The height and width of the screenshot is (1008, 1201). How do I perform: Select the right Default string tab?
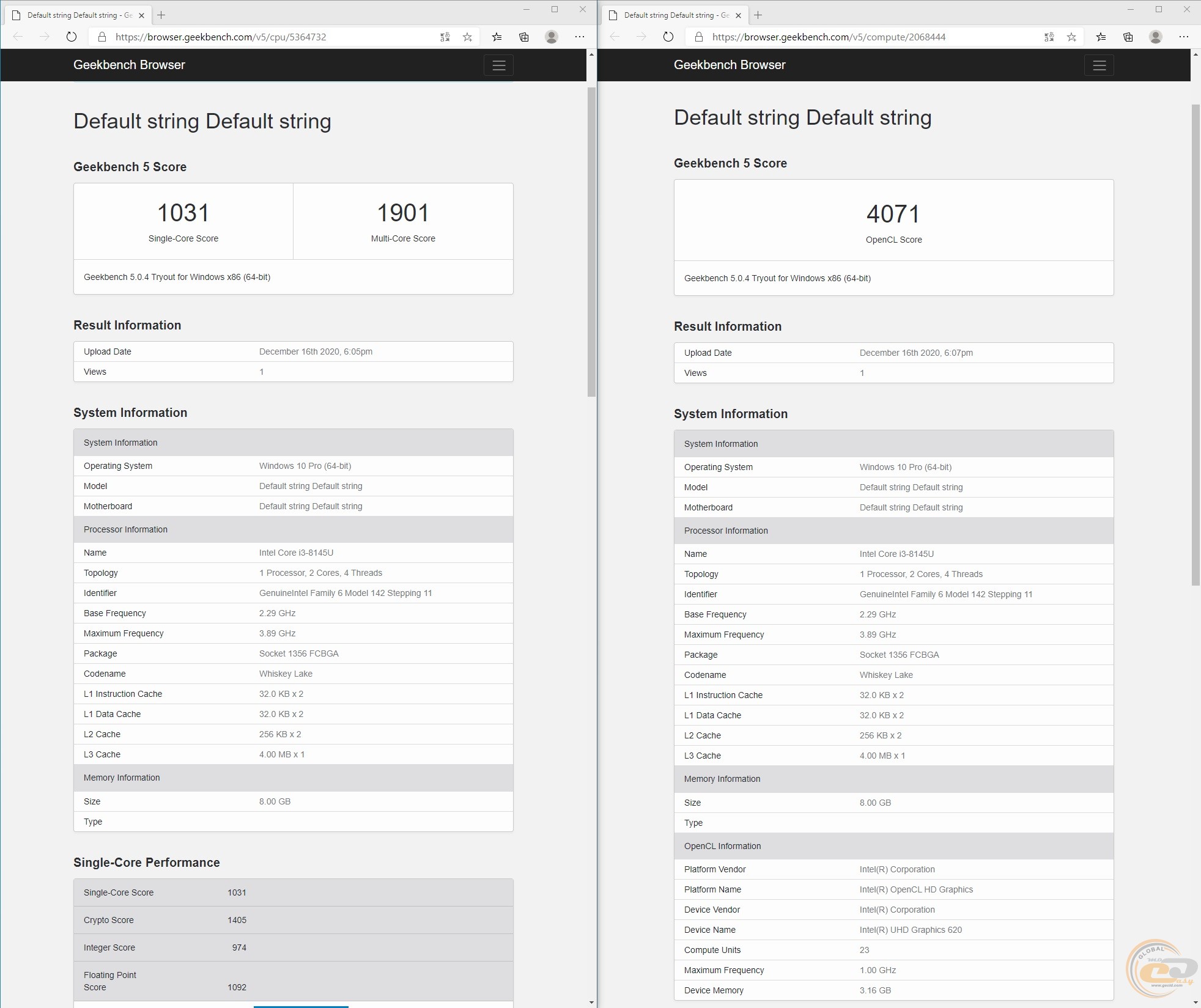[673, 15]
